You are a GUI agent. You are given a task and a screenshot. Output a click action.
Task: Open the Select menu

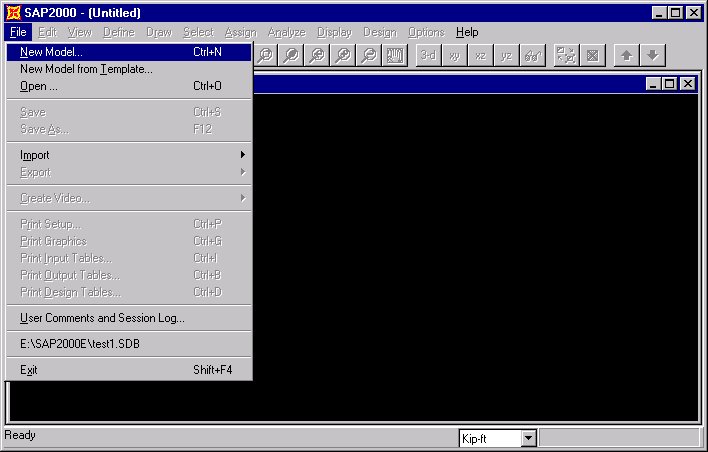click(x=198, y=32)
